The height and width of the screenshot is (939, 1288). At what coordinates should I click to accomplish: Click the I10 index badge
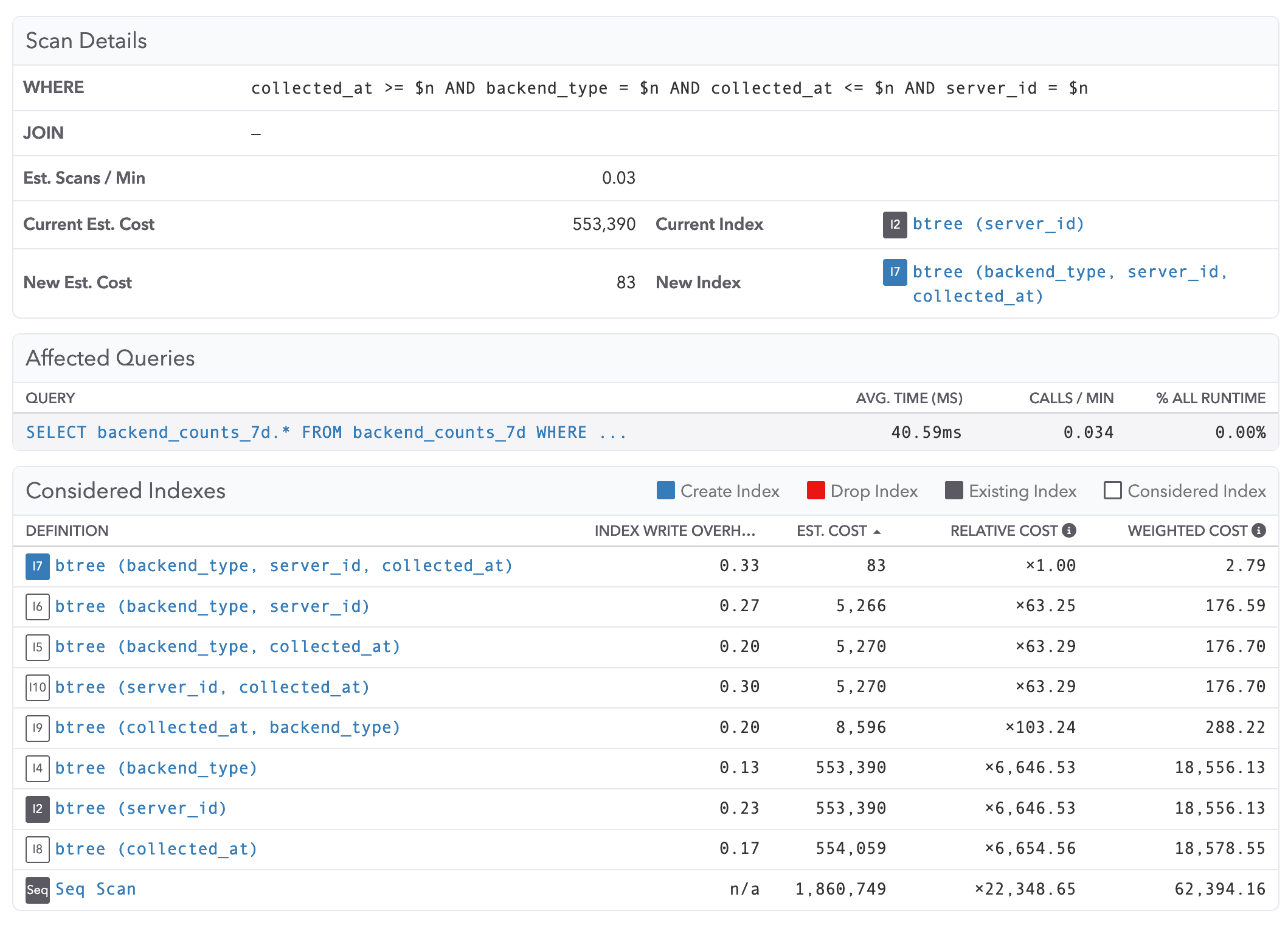coord(38,687)
